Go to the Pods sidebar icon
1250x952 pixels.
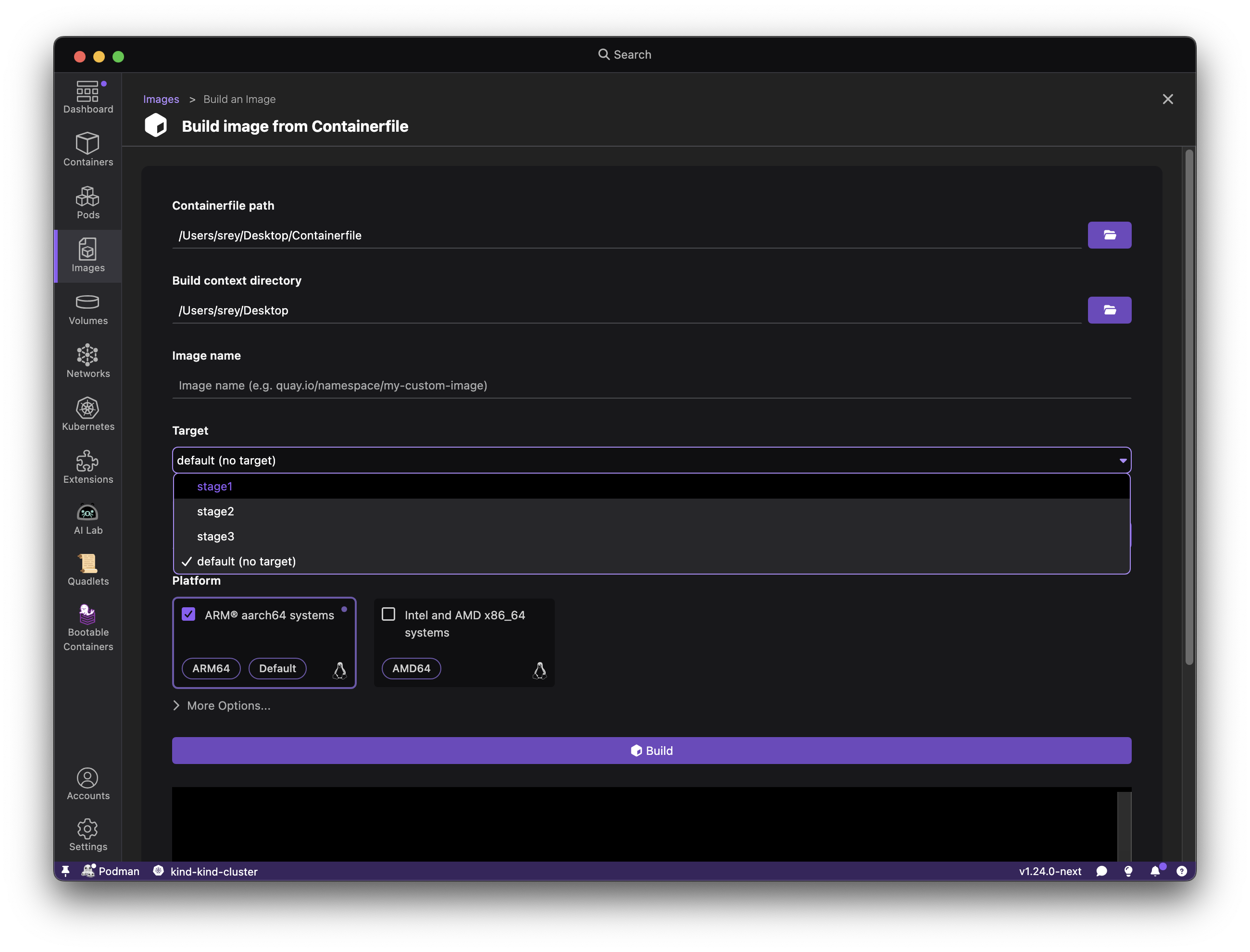point(88,202)
